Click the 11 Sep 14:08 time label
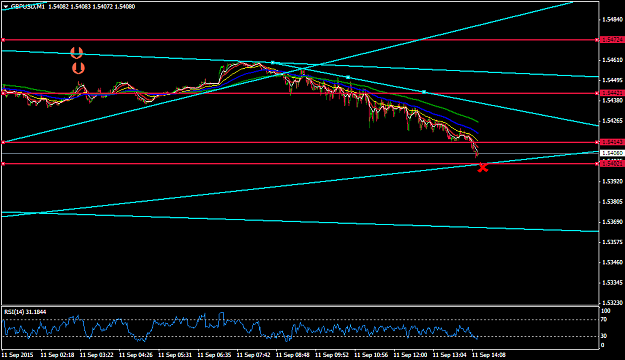Image resolution: width=625 pixels, height=360 pixels. 489,355
